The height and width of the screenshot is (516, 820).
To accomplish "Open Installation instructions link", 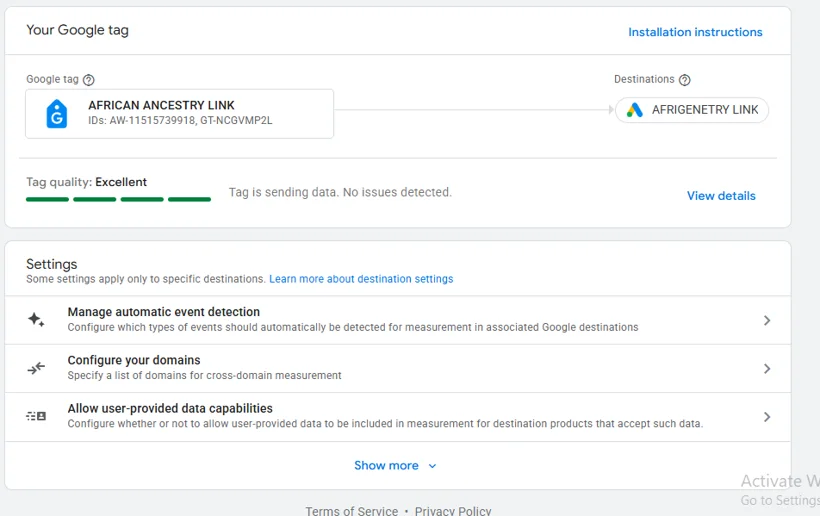I will (695, 32).
